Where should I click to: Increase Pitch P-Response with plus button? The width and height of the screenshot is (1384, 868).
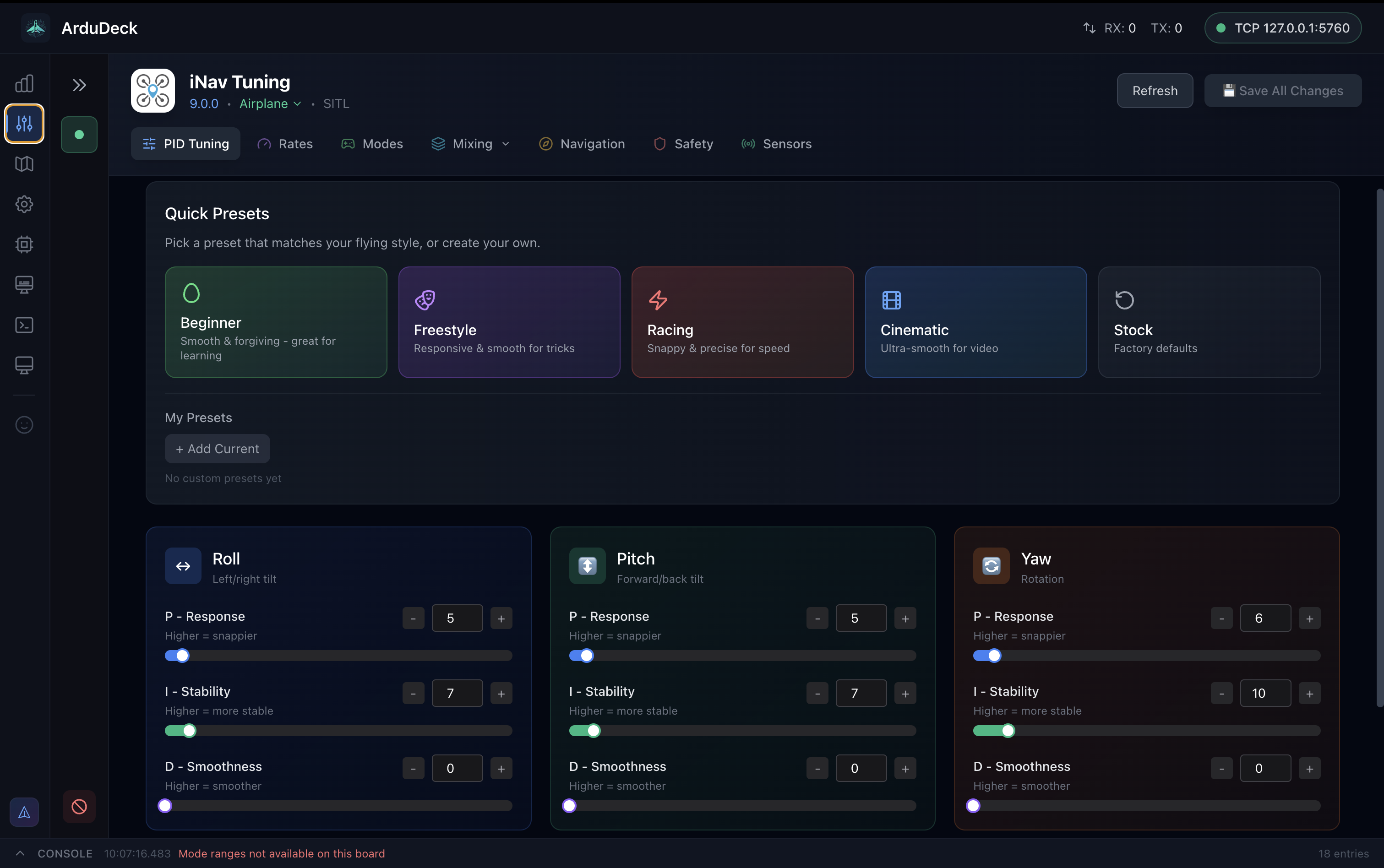click(905, 618)
